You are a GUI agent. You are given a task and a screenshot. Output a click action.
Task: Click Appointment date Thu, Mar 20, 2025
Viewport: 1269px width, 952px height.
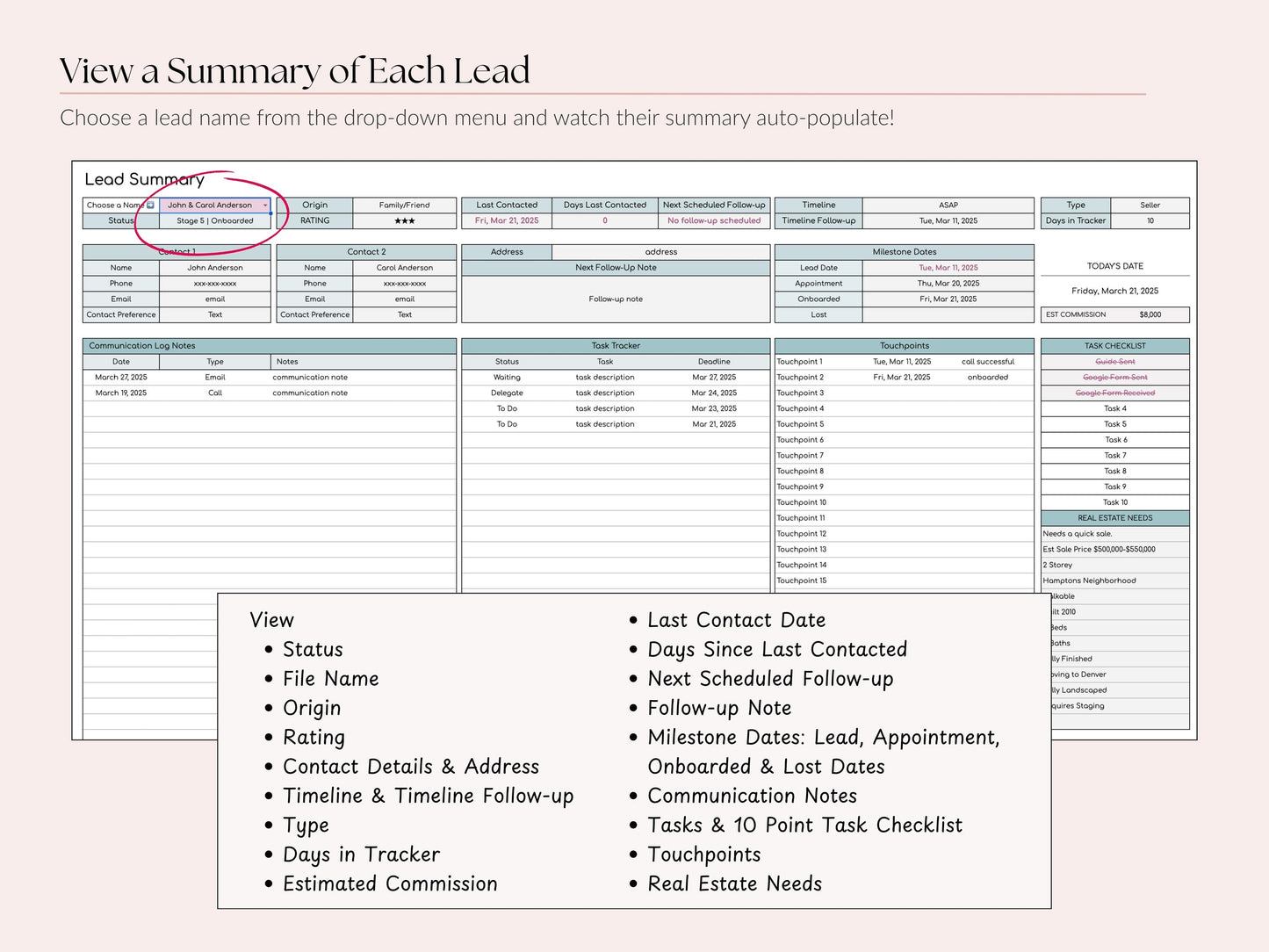tap(948, 284)
